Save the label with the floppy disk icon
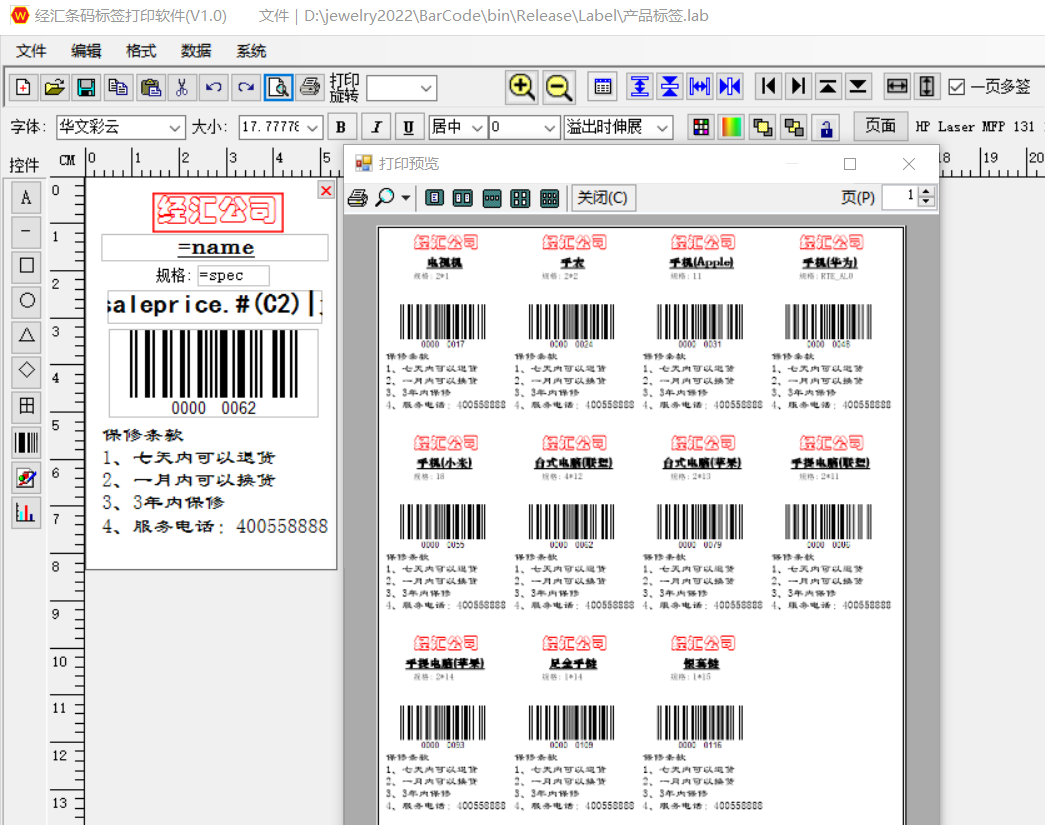This screenshot has height=825, width=1045. coord(86,87)
